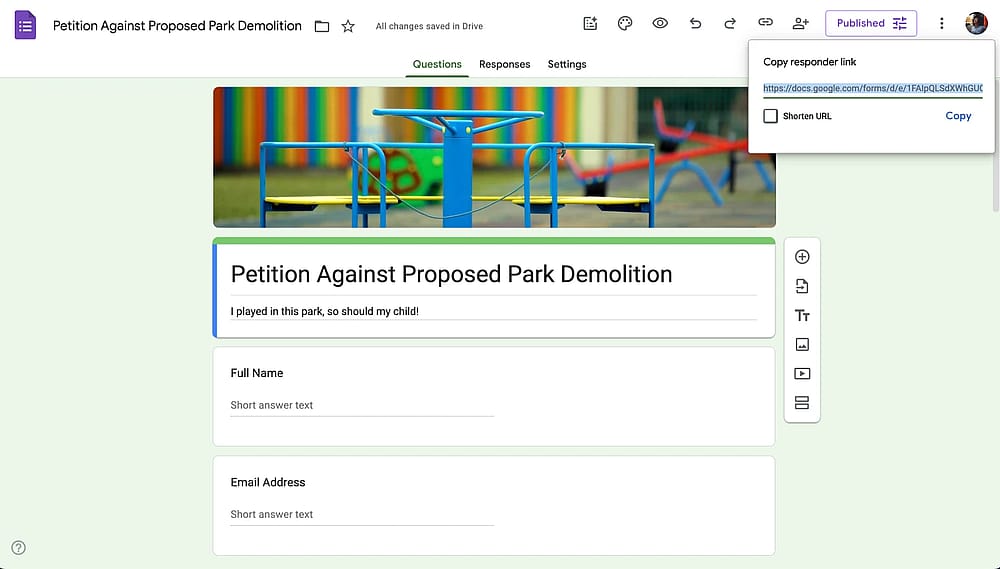Open Google account avatar
The width and height of the screenshot is (1000, 569).
[976, 24]
